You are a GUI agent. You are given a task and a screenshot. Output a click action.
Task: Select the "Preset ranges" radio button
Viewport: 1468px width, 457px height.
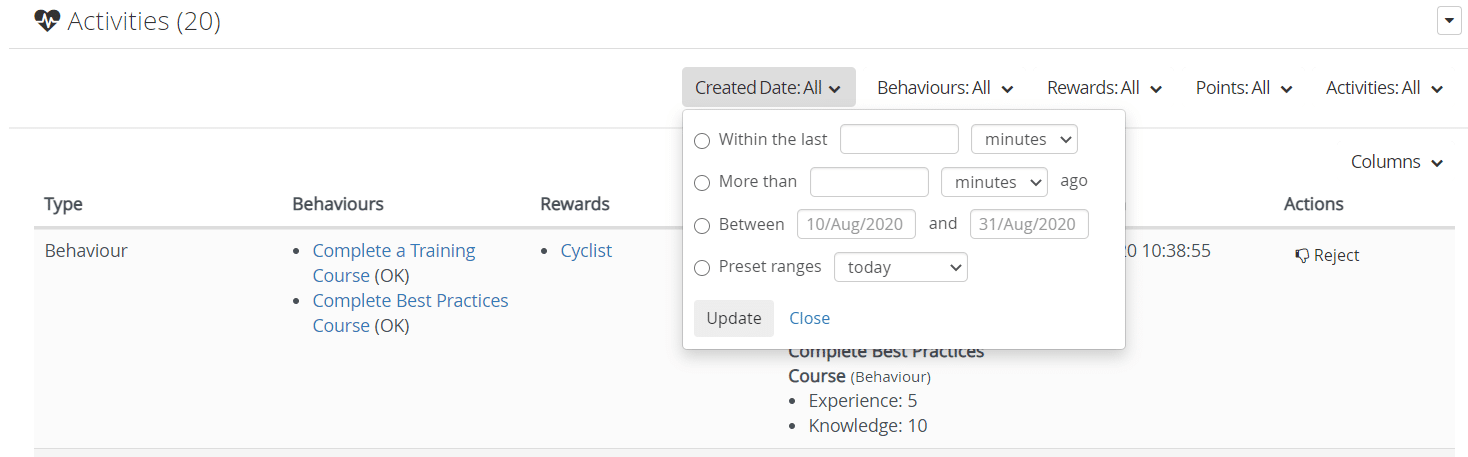702,268
